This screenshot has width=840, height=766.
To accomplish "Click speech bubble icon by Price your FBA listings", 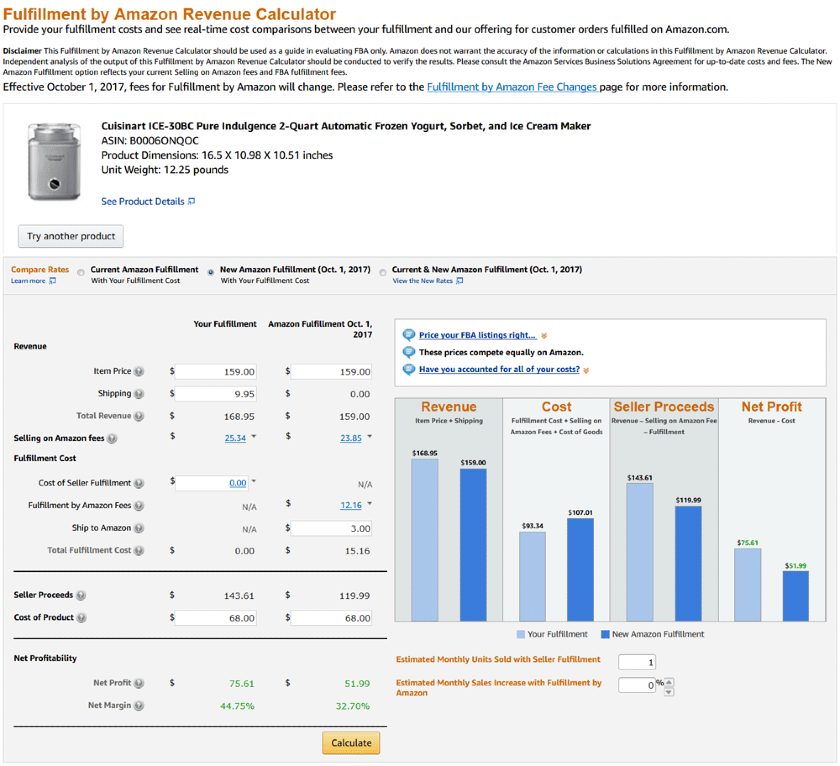I will (408, 336).
